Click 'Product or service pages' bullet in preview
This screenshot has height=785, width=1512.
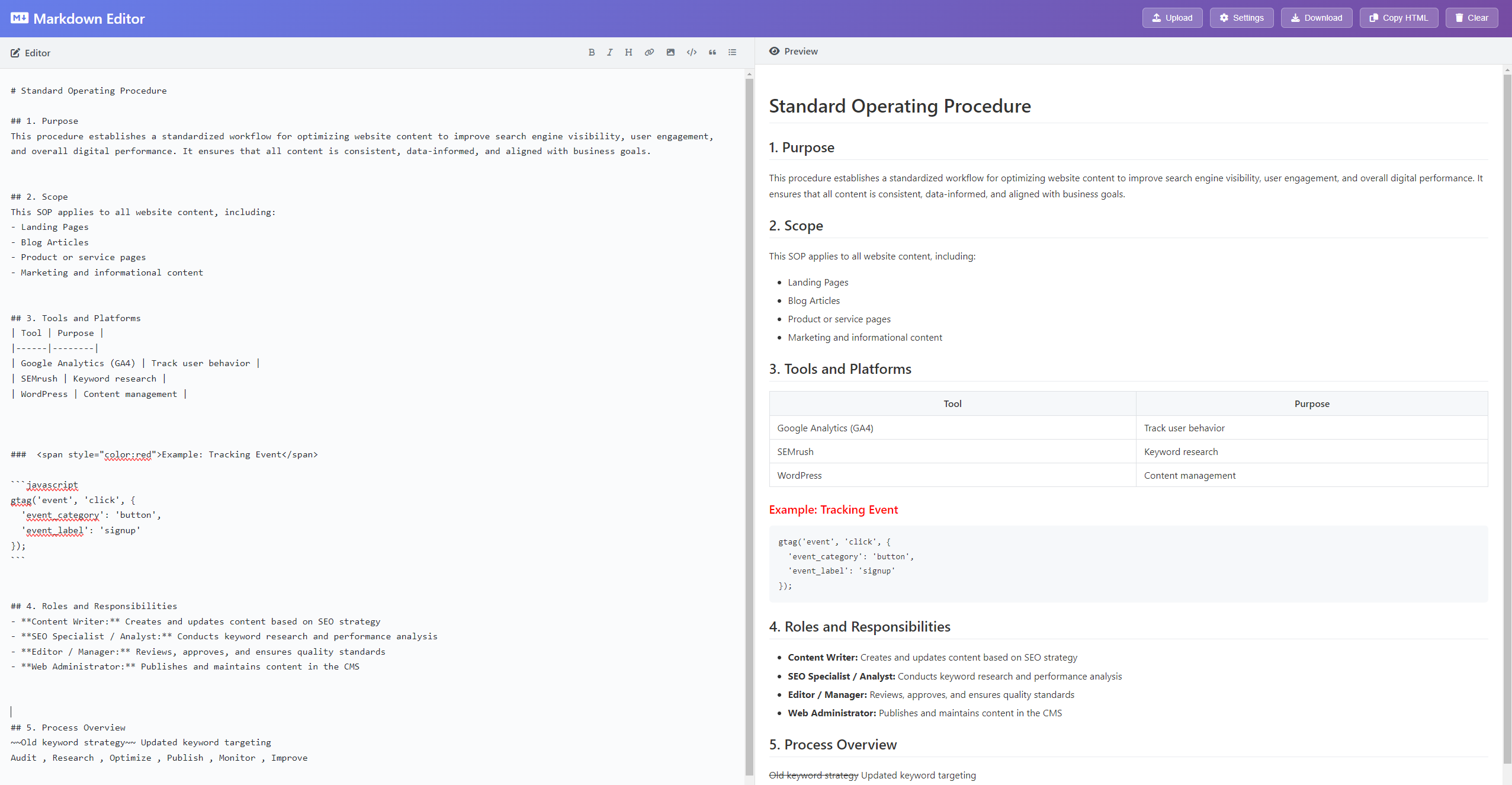839,319
